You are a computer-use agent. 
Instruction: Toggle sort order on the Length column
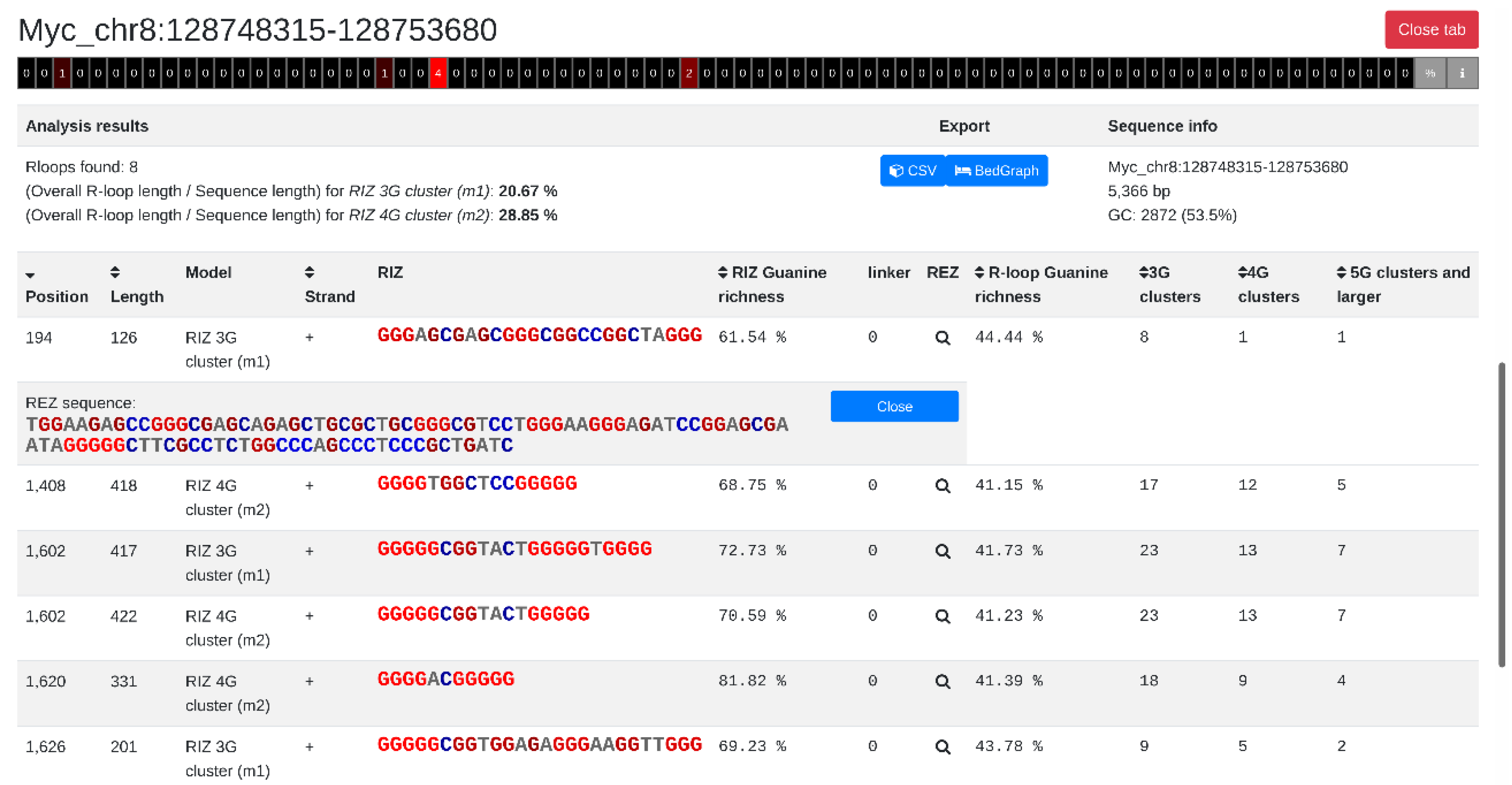[x=115, y=272]
